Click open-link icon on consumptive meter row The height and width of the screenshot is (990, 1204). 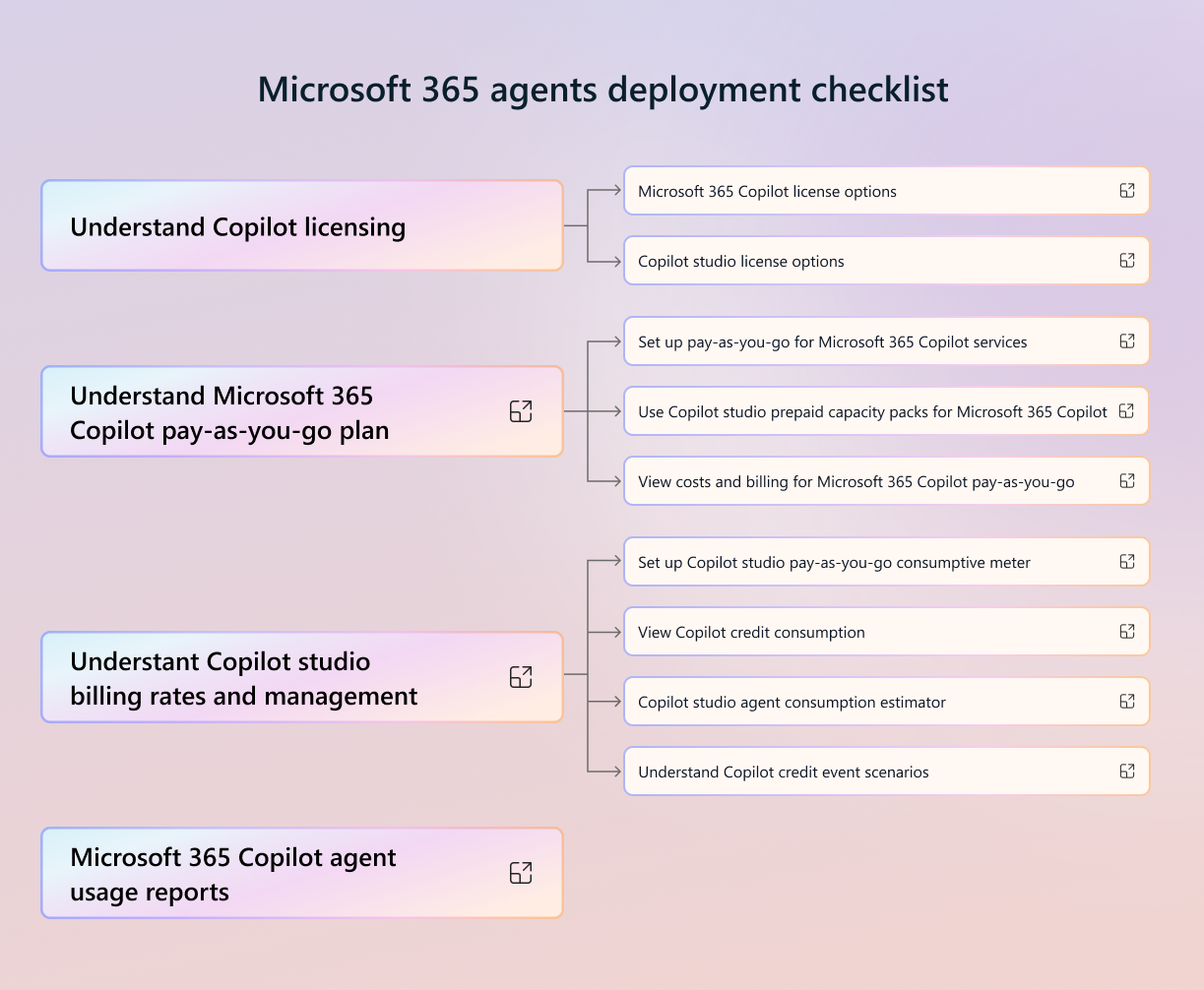pyautogui.click(x=1127, y=562)
